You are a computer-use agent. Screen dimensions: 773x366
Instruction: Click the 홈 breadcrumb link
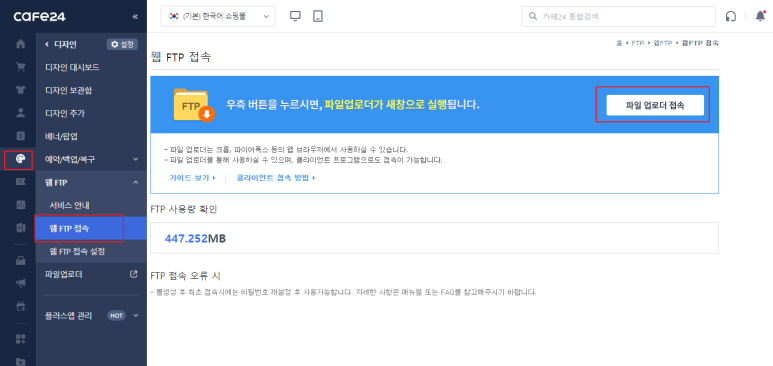click(x=619, y=43)
